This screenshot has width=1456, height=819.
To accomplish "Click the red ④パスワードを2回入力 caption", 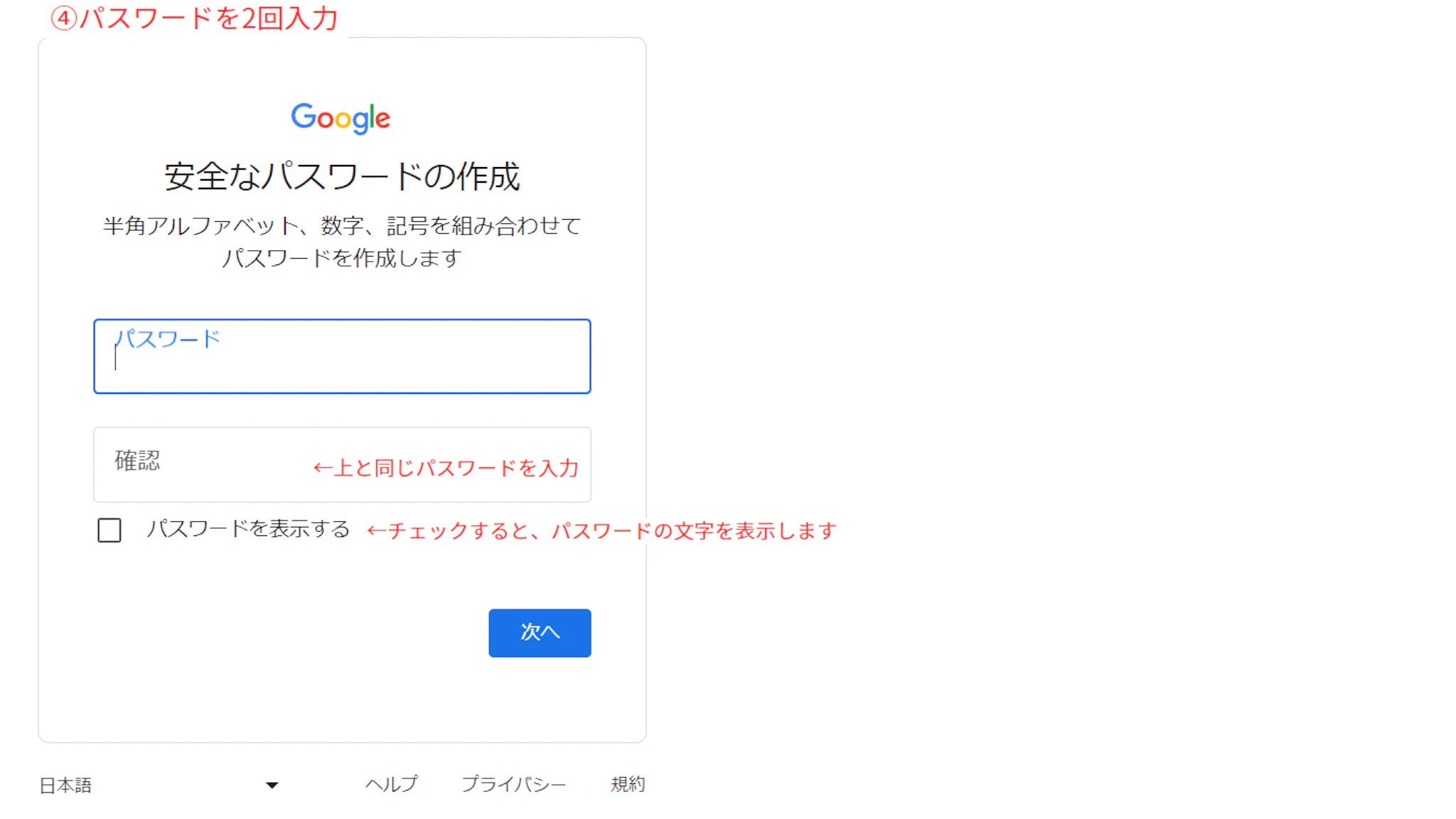I will 194,18.
